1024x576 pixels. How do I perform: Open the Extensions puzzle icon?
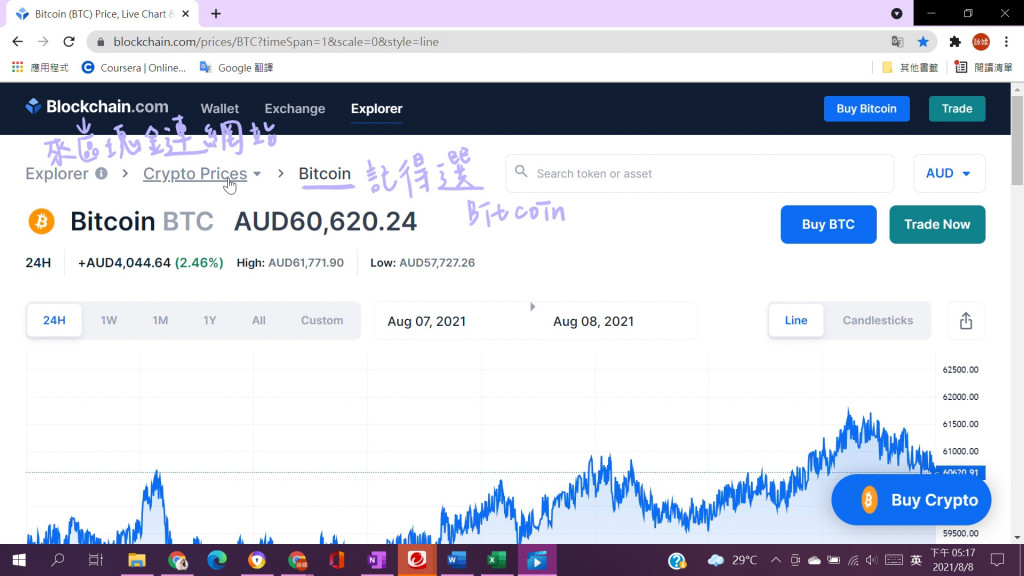[x=955, y=42]
